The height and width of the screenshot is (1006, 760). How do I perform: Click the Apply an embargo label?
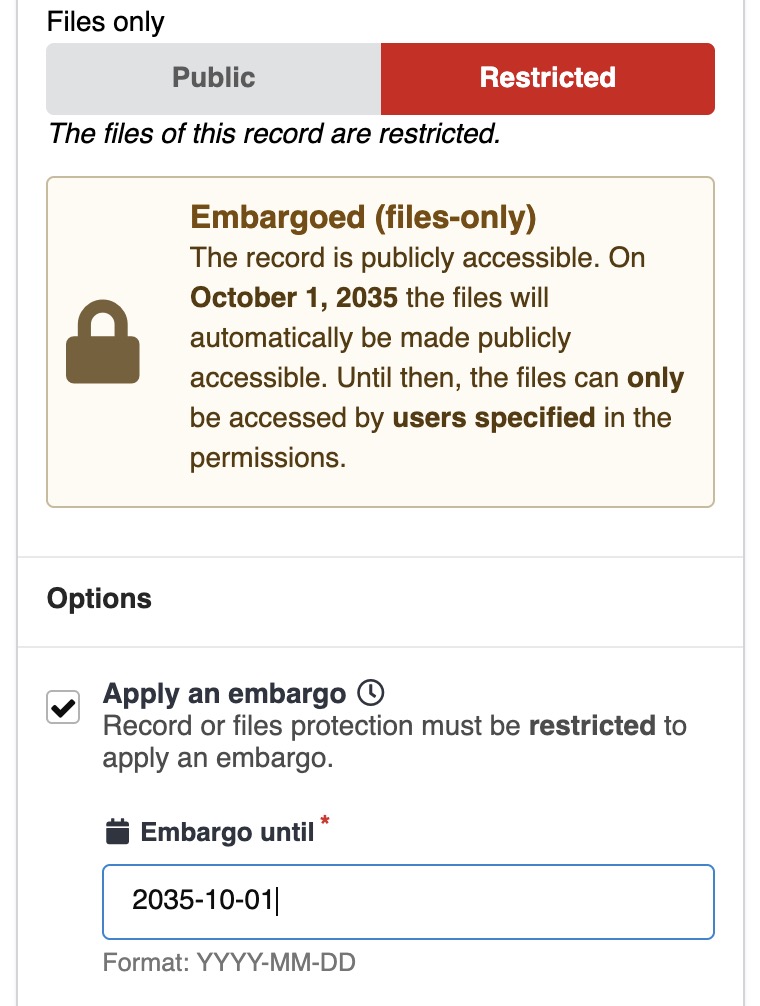224,693
